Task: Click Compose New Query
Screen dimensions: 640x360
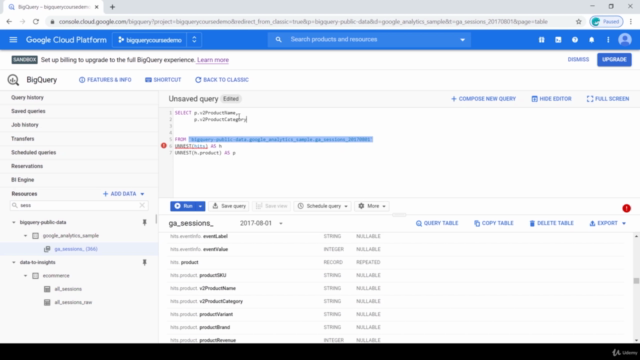Action: [483, 99]
